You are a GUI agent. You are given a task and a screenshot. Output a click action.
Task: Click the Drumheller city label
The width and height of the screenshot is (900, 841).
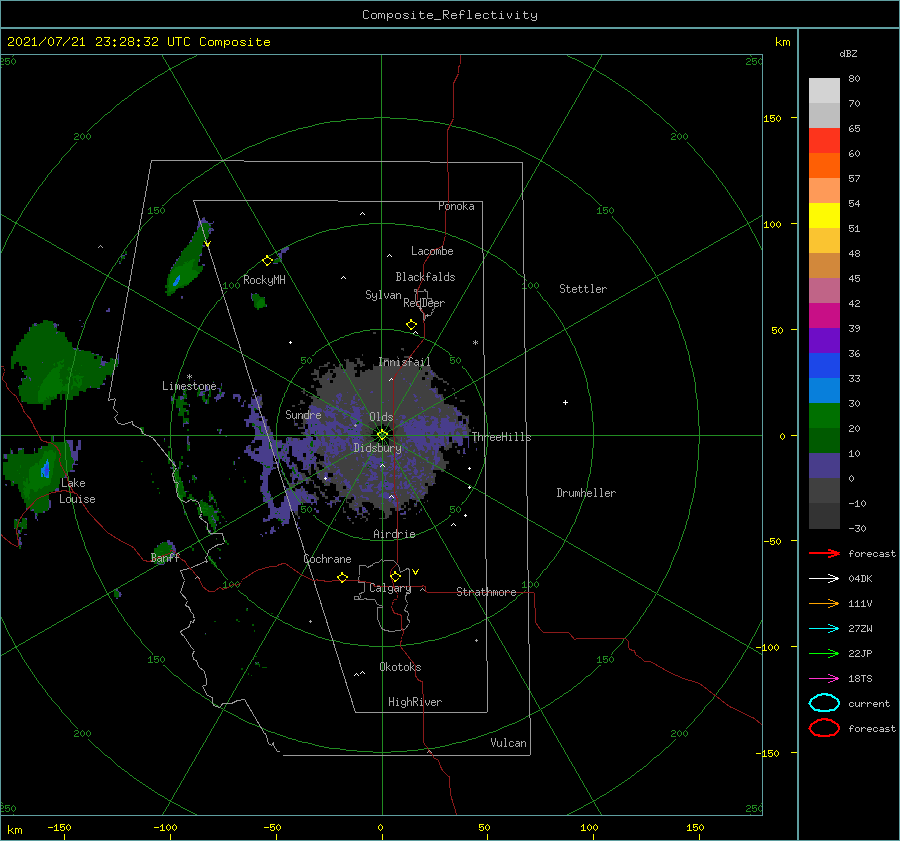click(586, 493)
